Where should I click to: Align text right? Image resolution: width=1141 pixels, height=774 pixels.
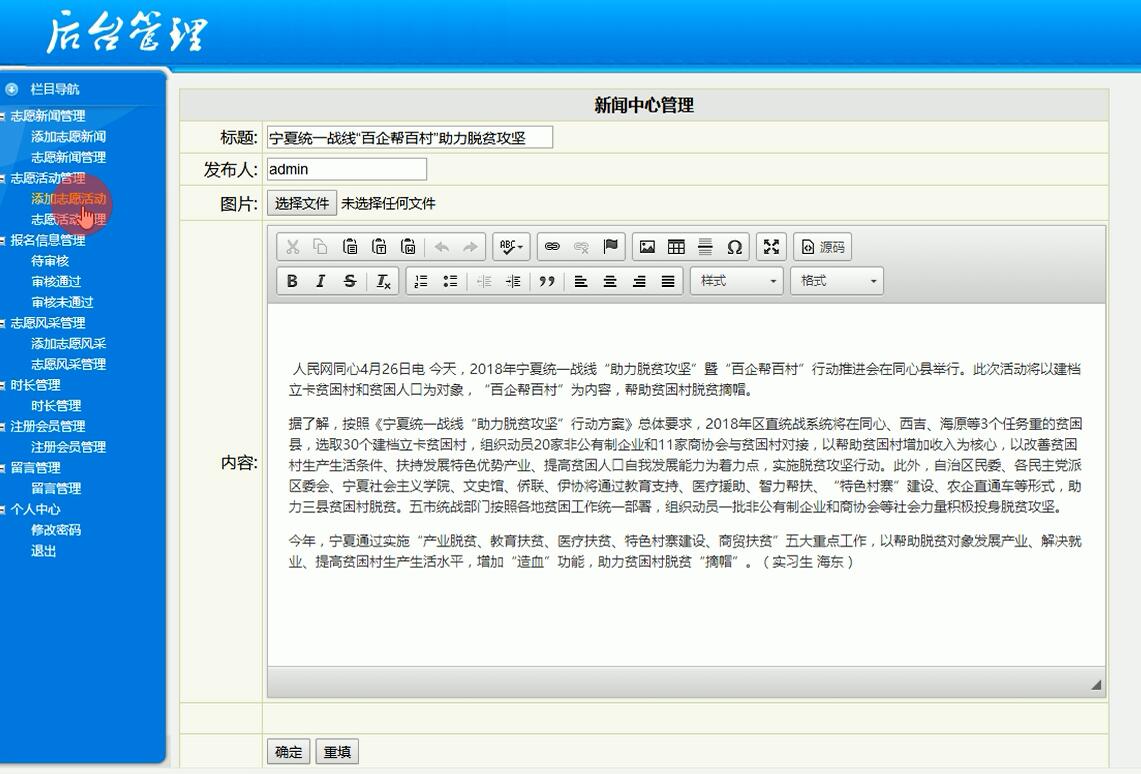tap(639, 281)
